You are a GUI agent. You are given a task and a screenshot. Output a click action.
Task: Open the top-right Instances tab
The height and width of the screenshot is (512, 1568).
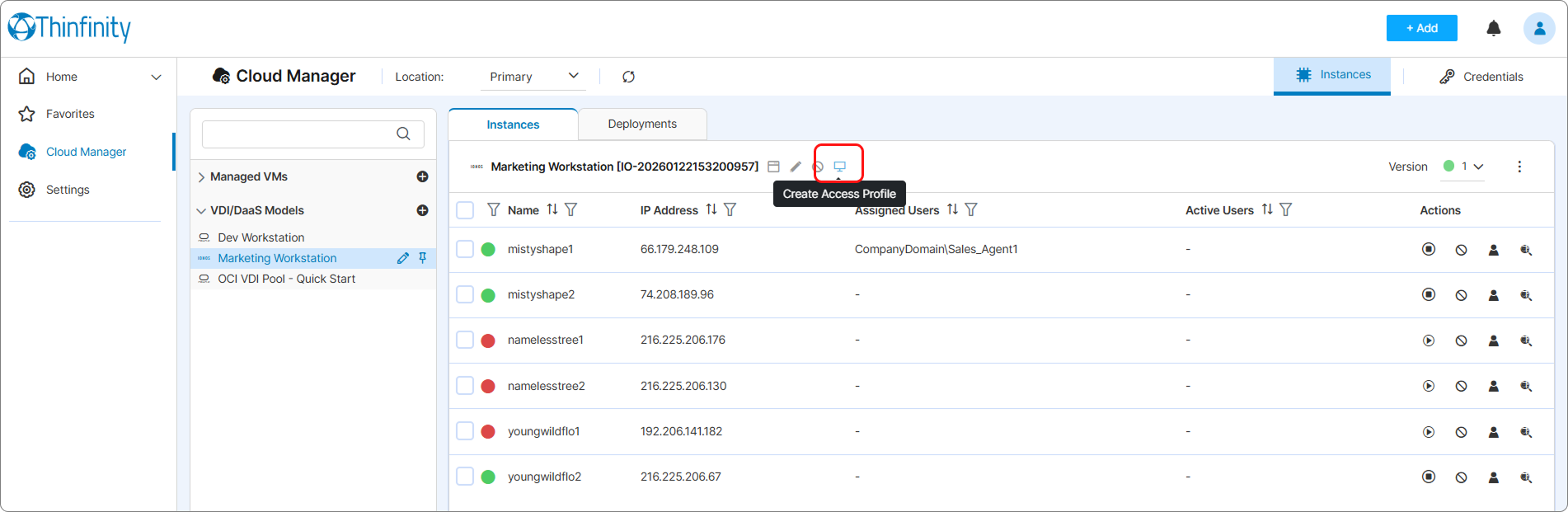[x=1332, y=75]
